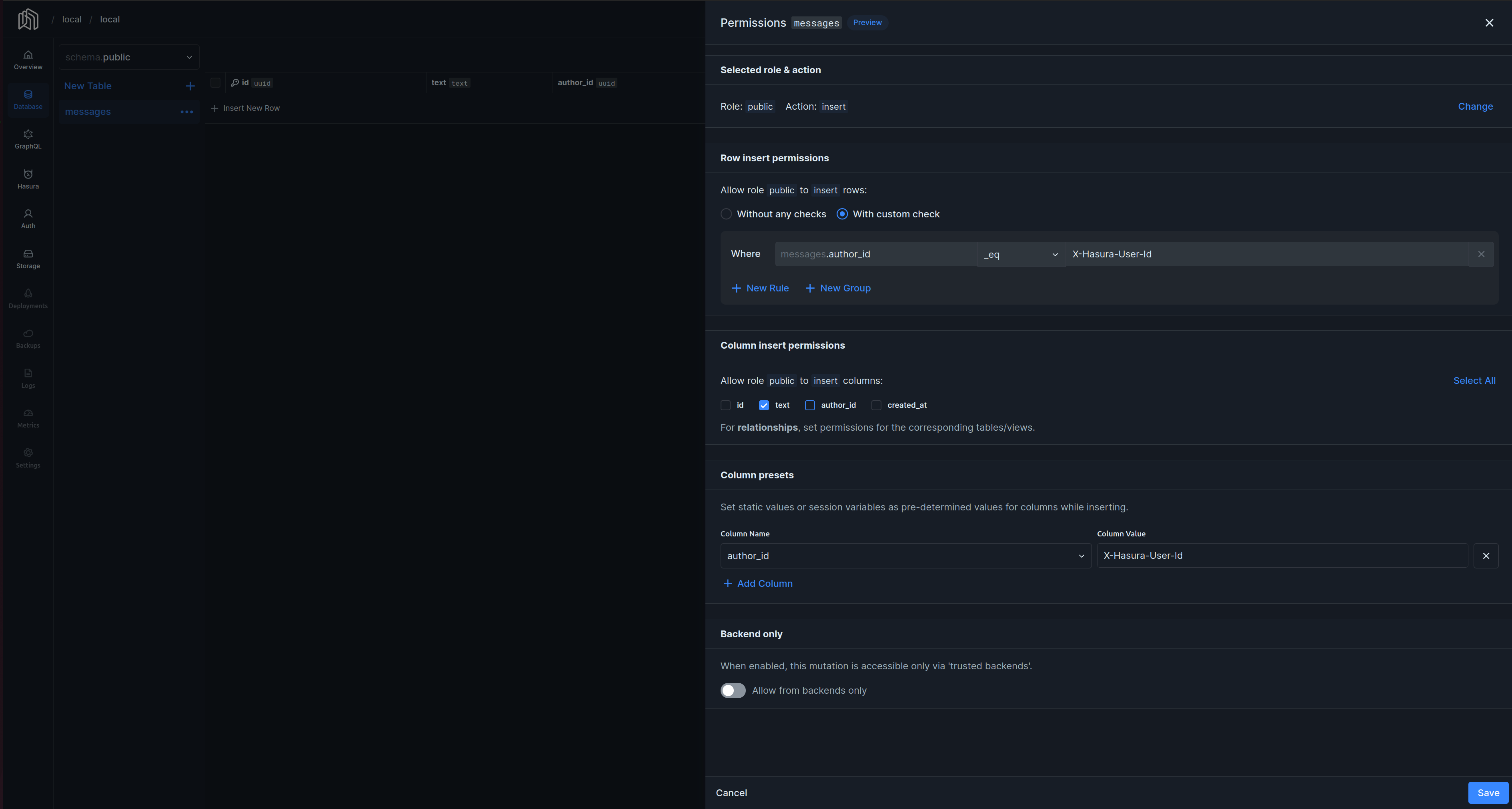Enable the author_id insert column checkbox
The image size is (1512, 809).
click(x=810, y=405)
